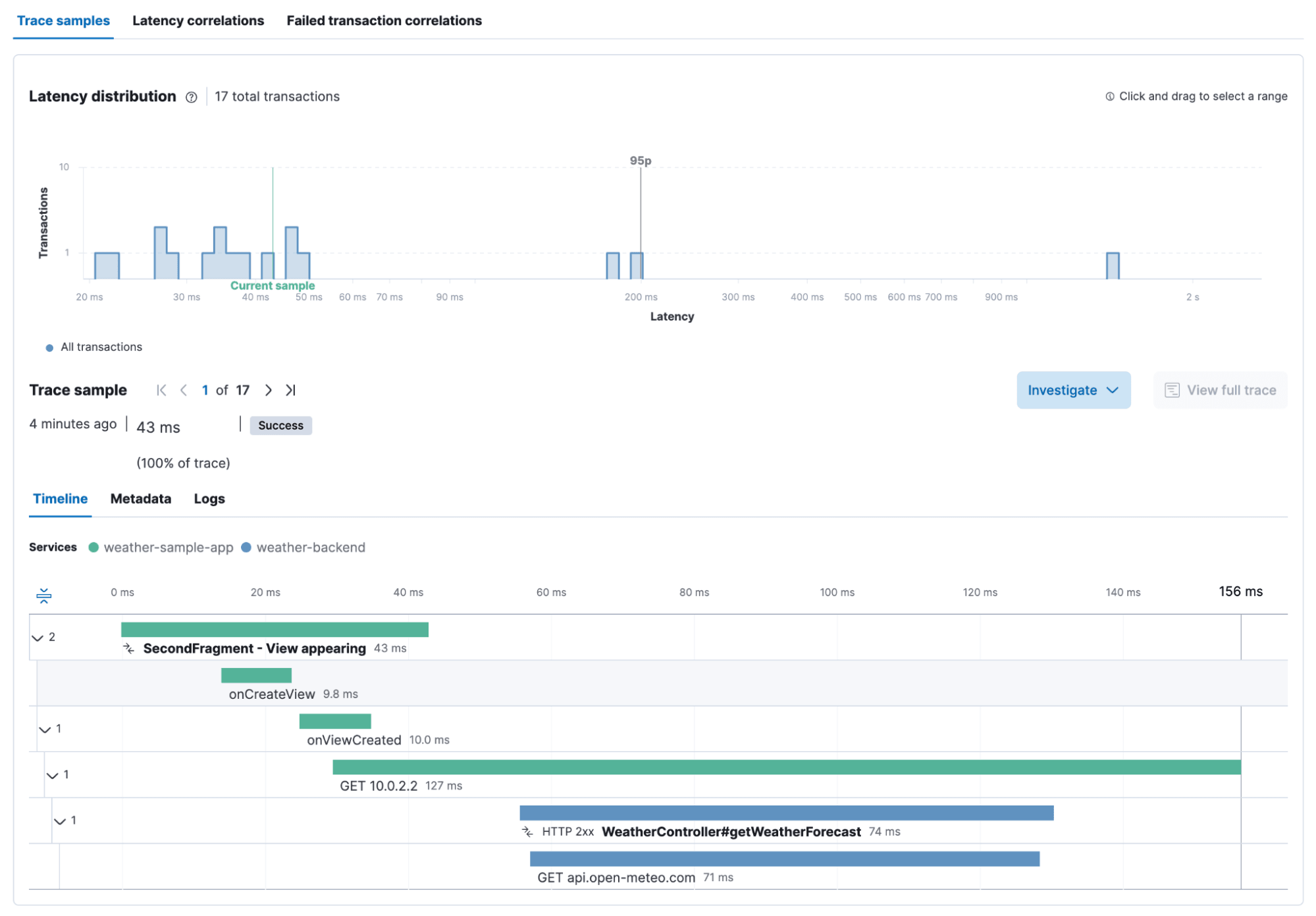Toggle weather-sample-app service legend dot

(93, 547)
